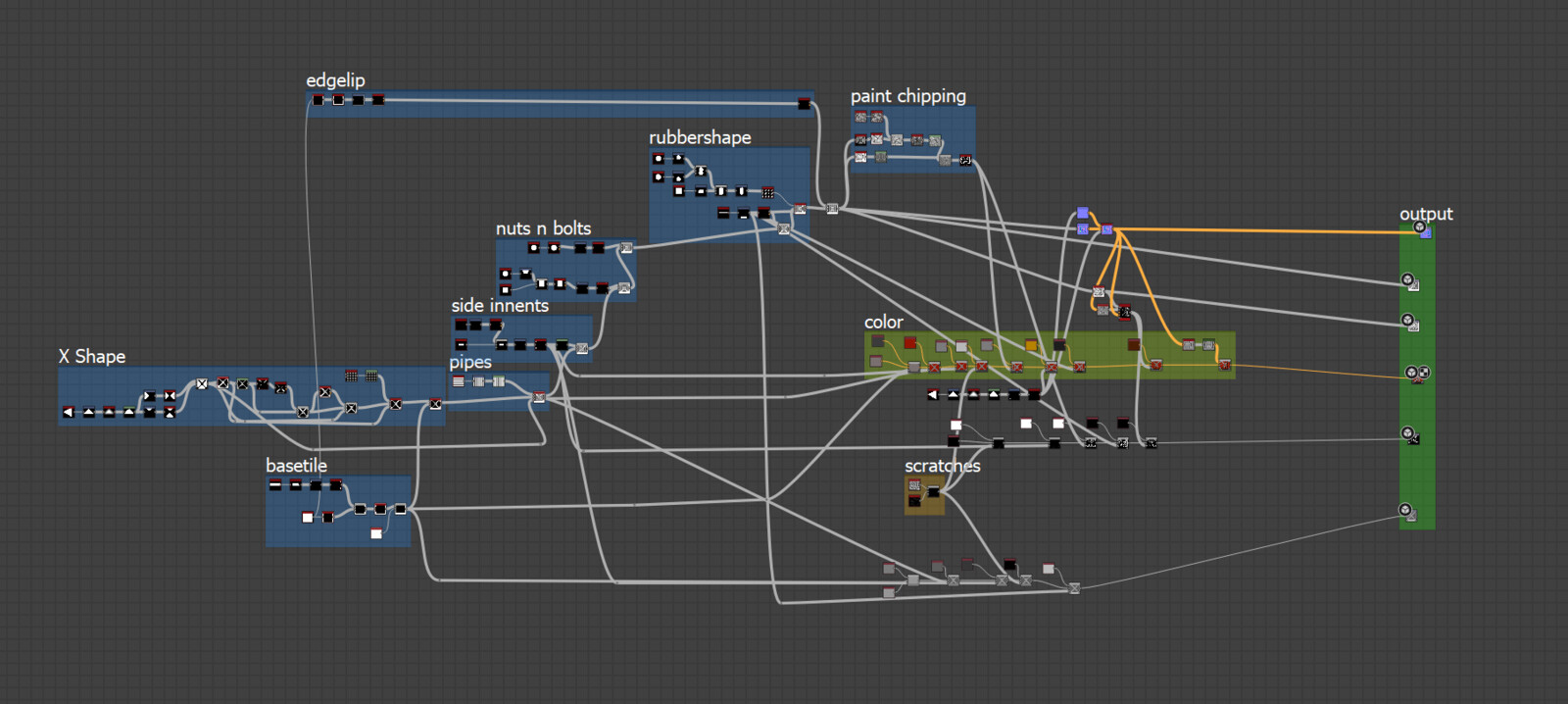Select the blend node in scratches frame

pyautogui.click(x=934, y=492)
